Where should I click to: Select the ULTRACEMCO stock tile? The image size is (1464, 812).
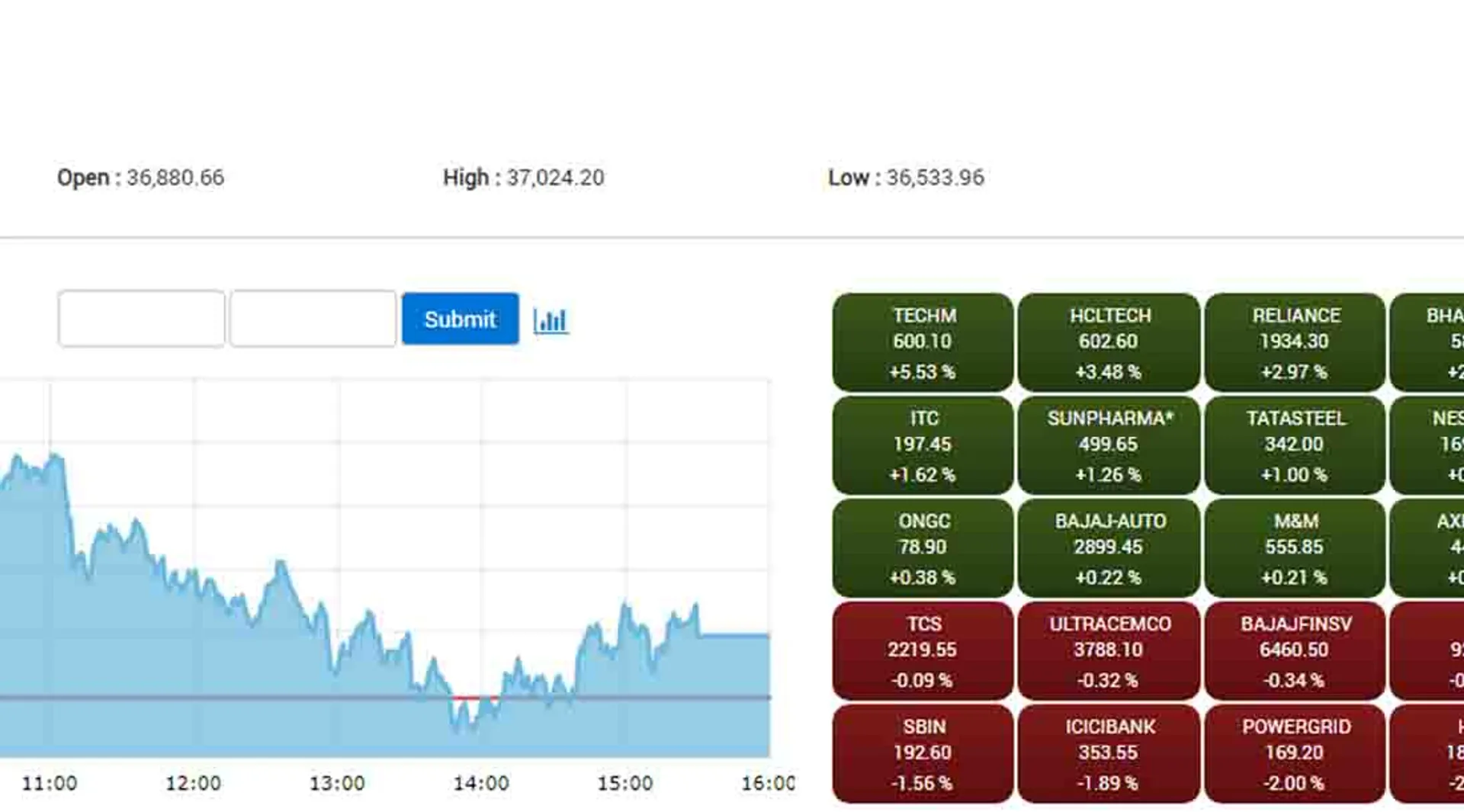(x=1109, y=651)
